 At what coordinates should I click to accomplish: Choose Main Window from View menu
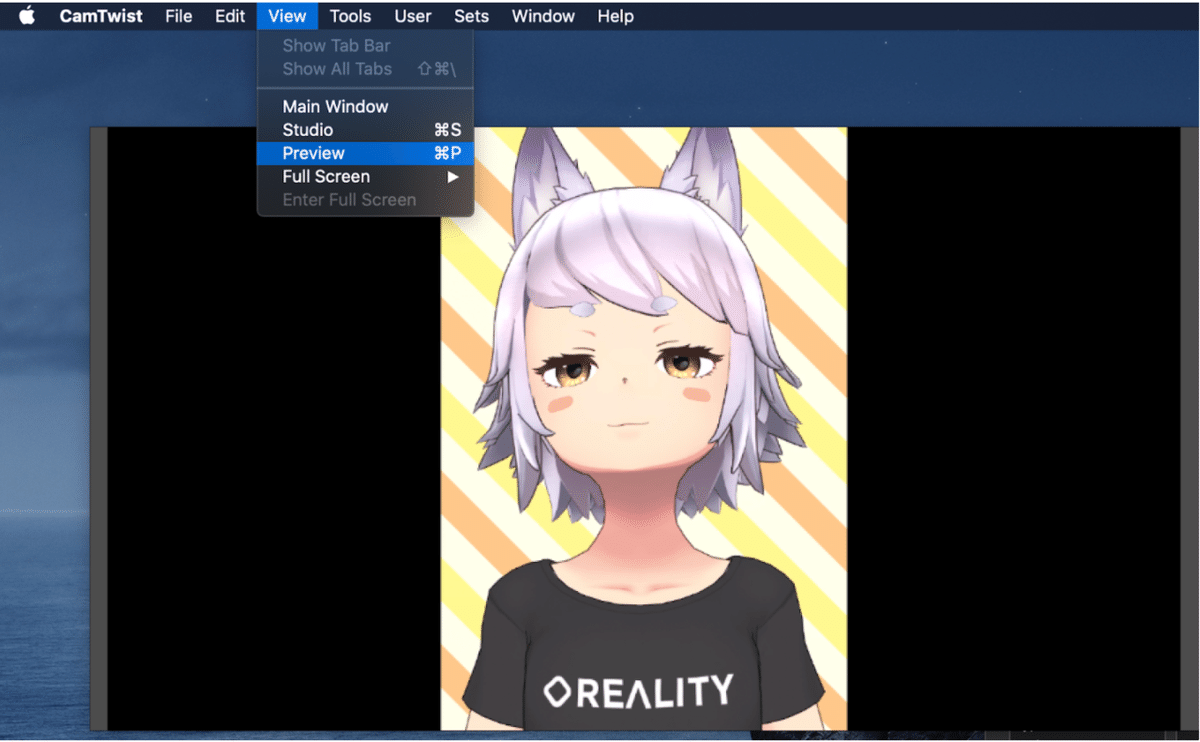(x=365, y=106)
